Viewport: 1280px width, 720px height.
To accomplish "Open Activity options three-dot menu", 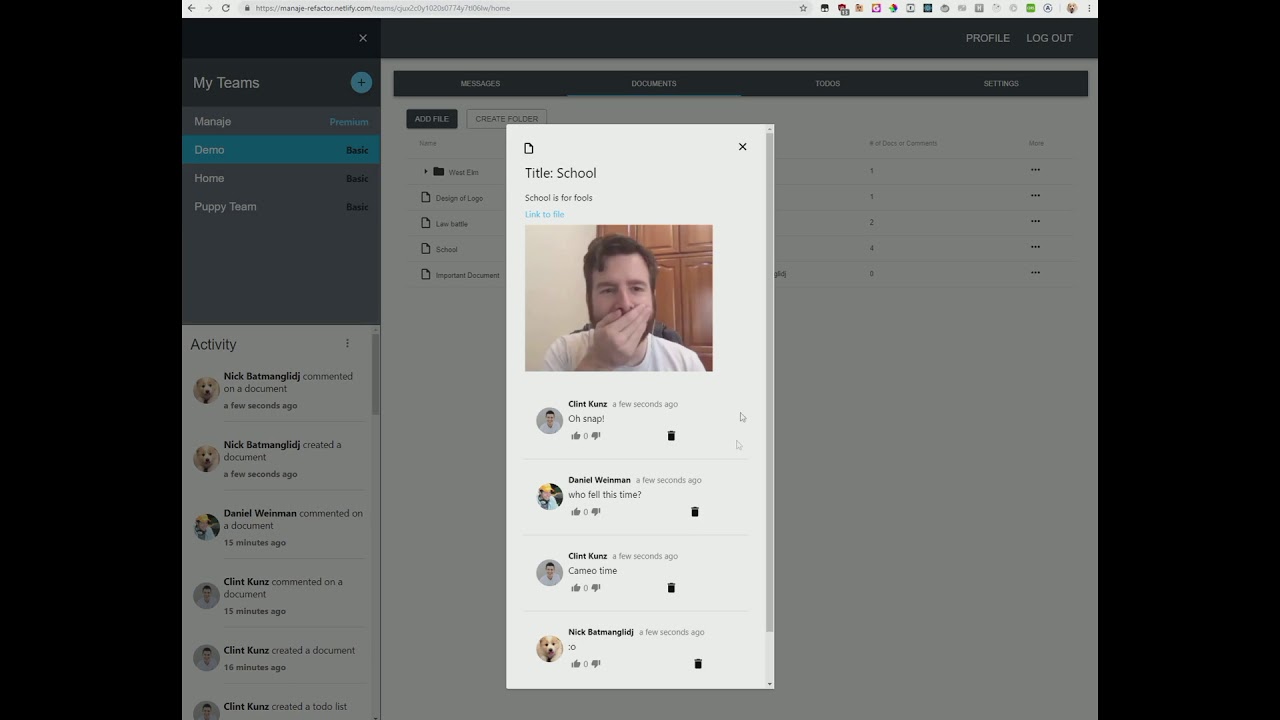I will point(347,343).
